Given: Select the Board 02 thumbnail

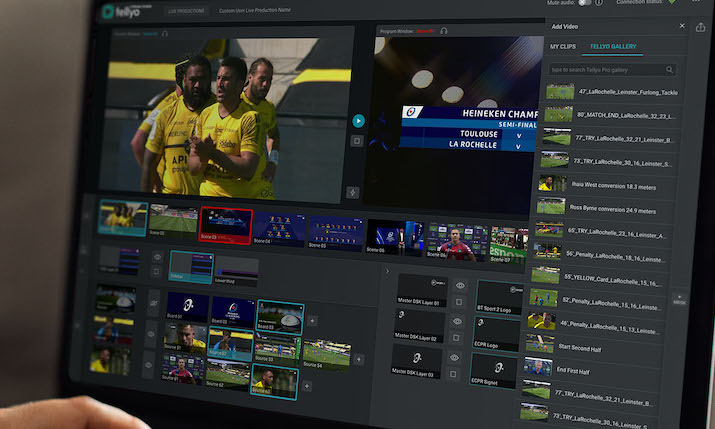Looking at the screenshot, I should pyautogui.click(x=233, y=310).
